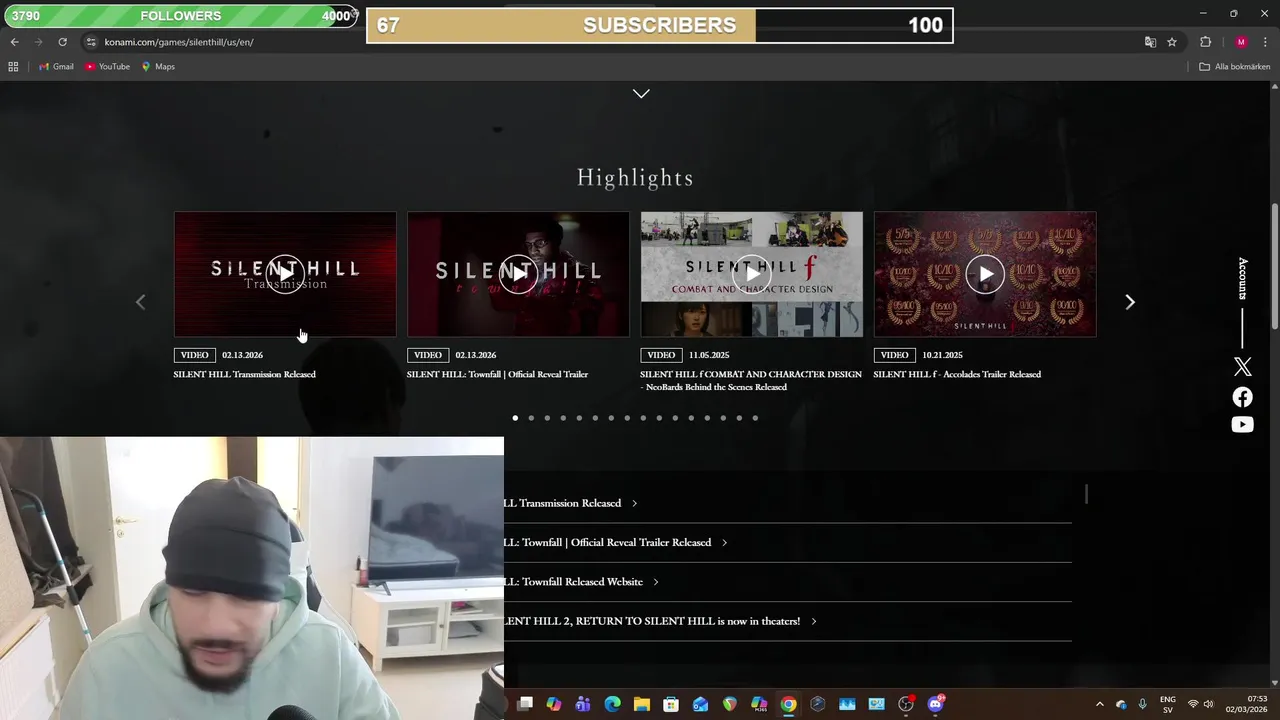Open the 'Townfall Released Website' news row
This screenshot has width=1280, height=720.
(788, 582)
